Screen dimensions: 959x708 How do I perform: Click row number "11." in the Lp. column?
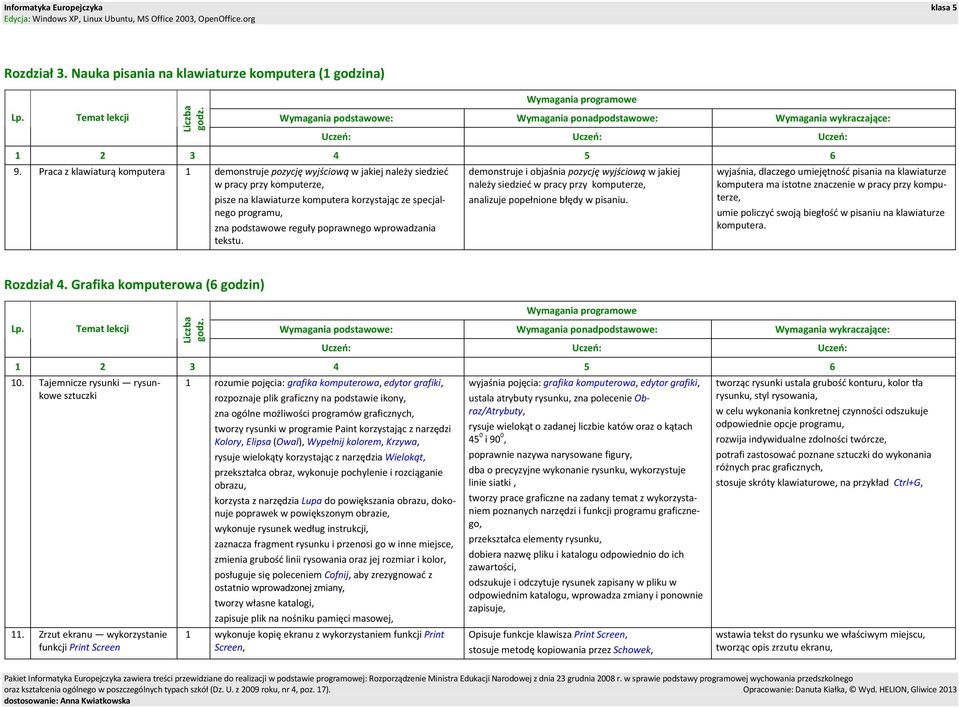click(17, 635)
